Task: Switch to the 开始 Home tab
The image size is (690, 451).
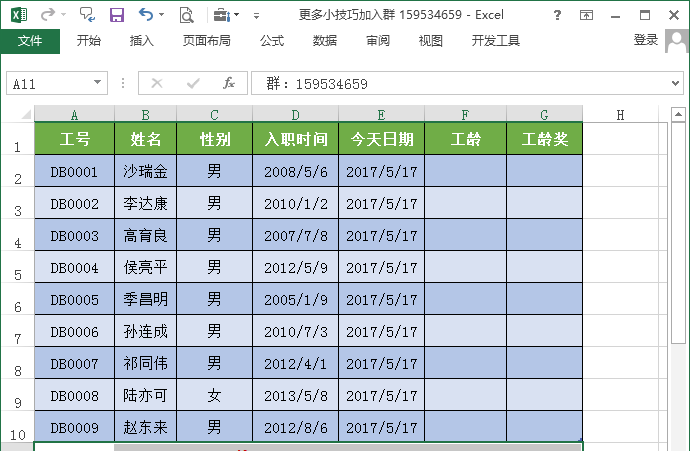Action: (x=88, y=41)
